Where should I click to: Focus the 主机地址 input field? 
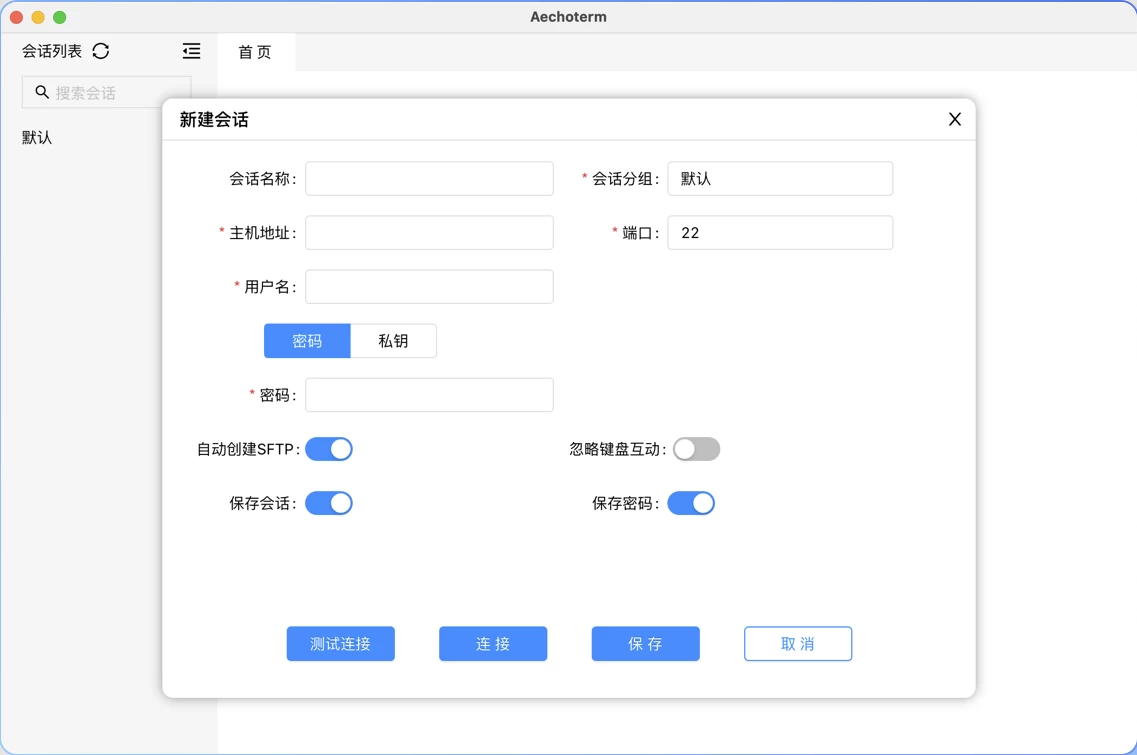click(x=429, y=233)
